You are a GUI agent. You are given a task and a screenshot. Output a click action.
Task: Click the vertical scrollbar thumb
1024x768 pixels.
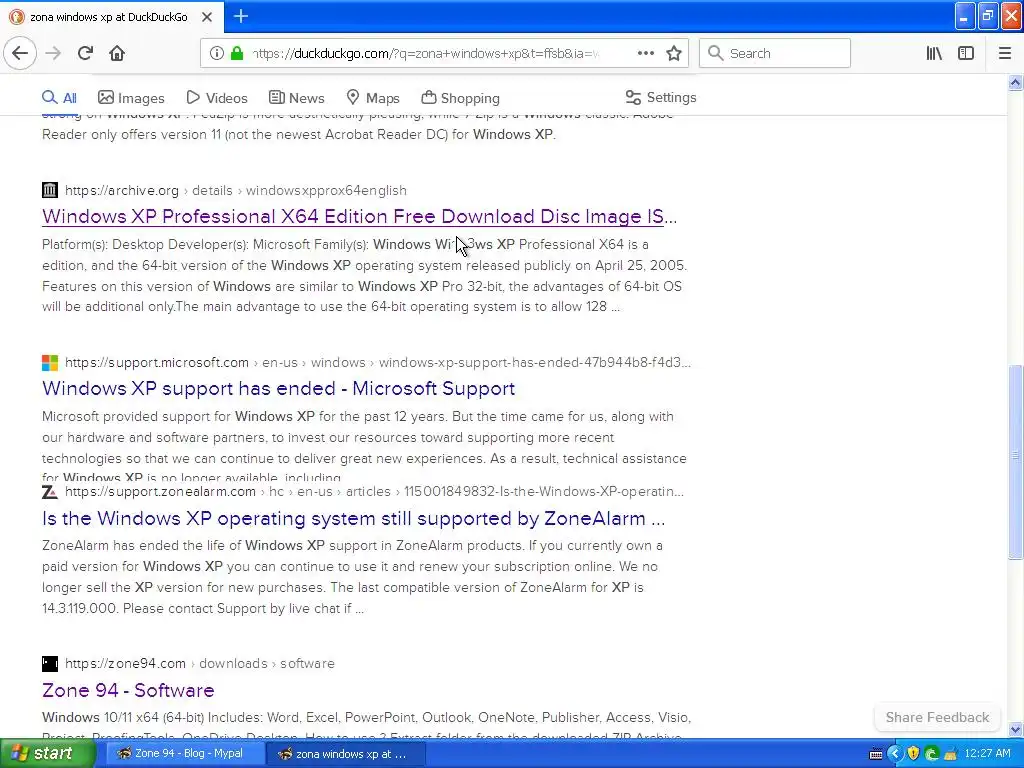pos(1015,461)
